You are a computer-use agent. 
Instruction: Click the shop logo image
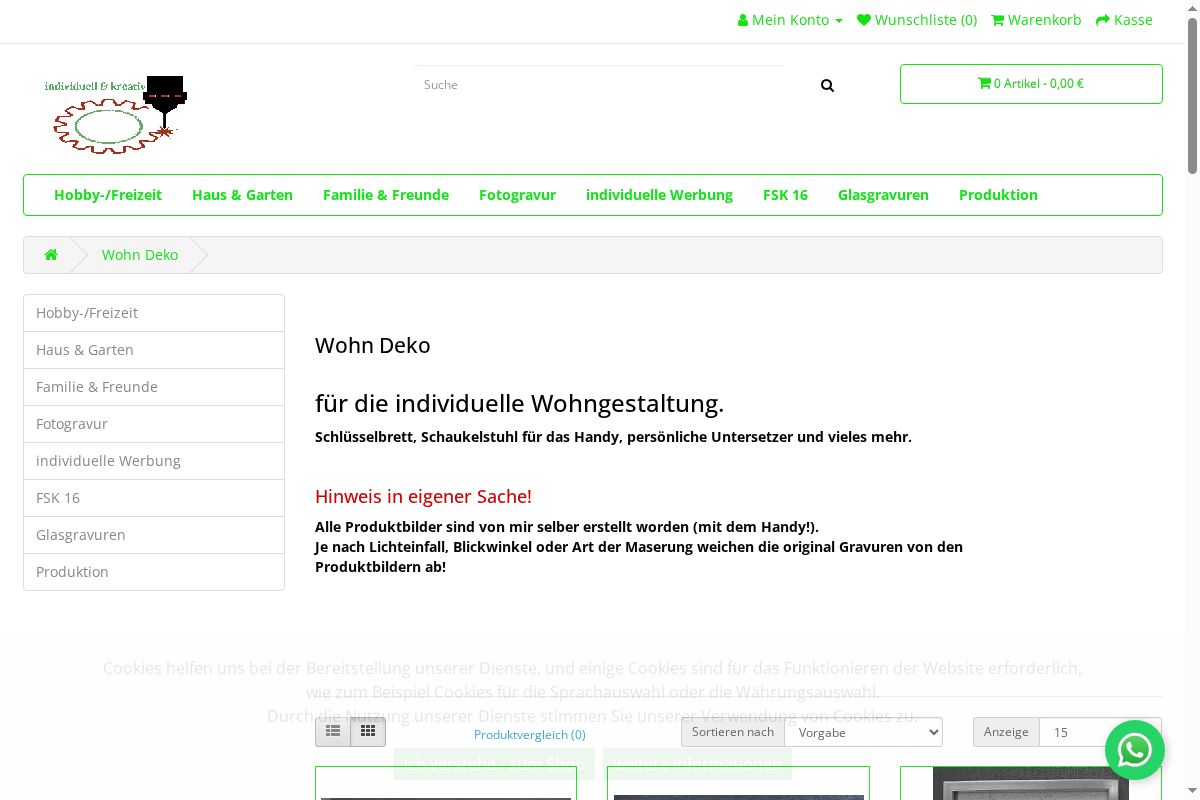(x=116, y=113)
